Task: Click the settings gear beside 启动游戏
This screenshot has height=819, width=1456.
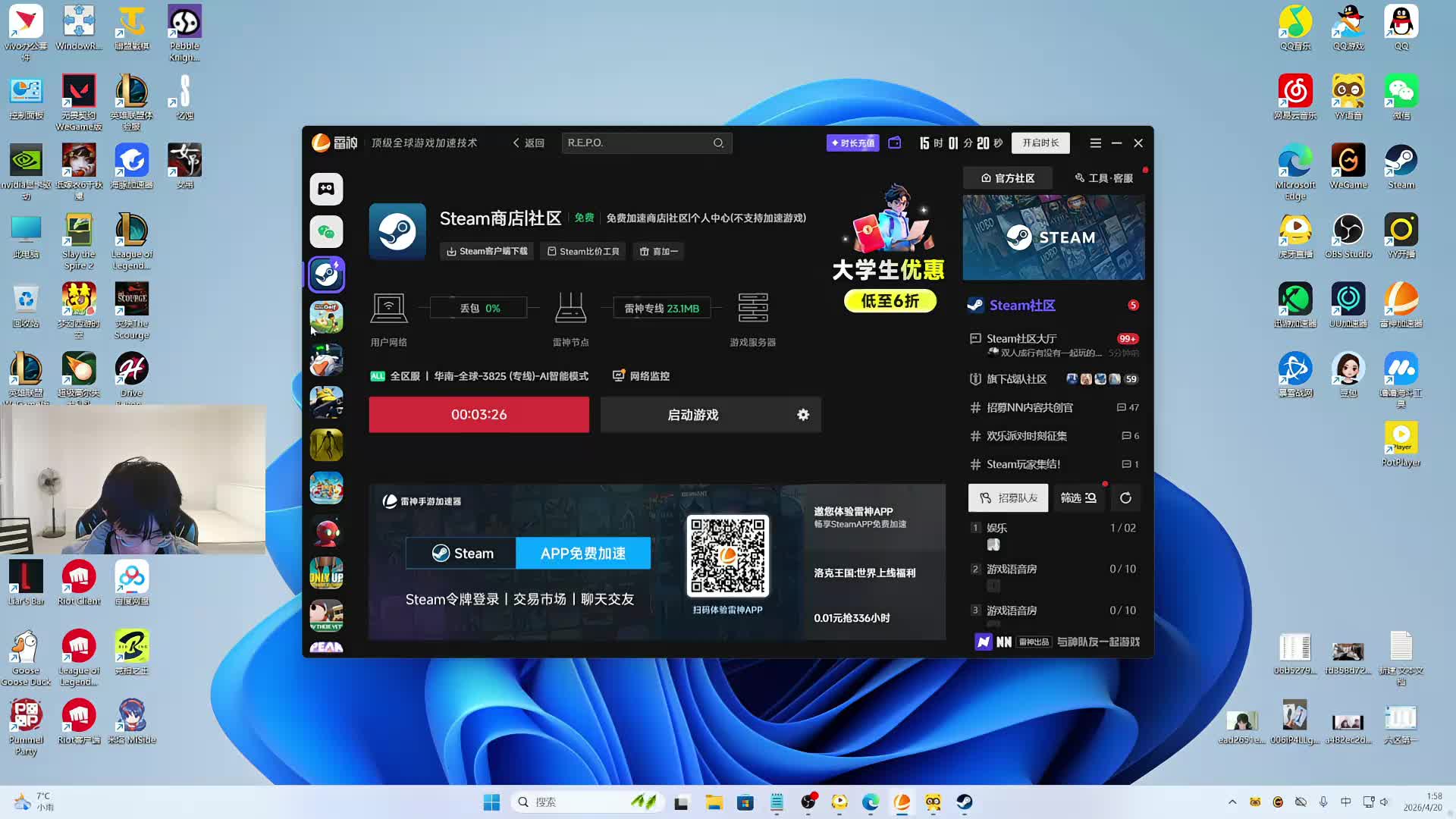Action: point(803,415)
